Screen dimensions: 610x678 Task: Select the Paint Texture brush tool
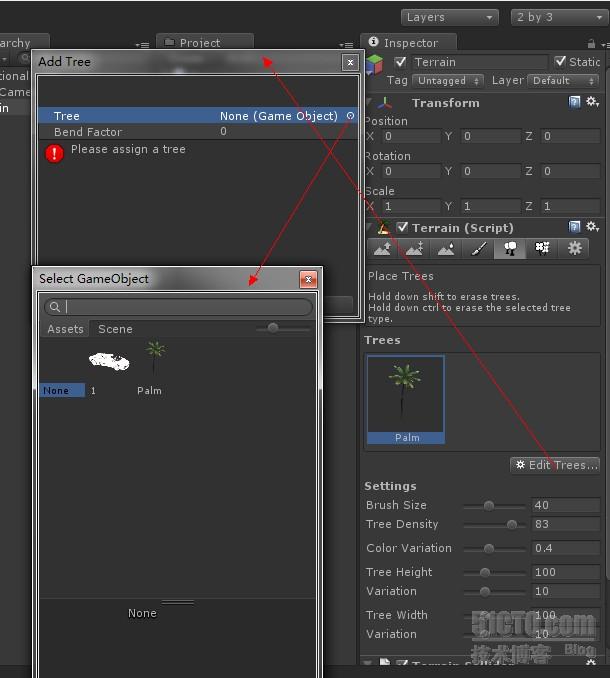point(478,248)
